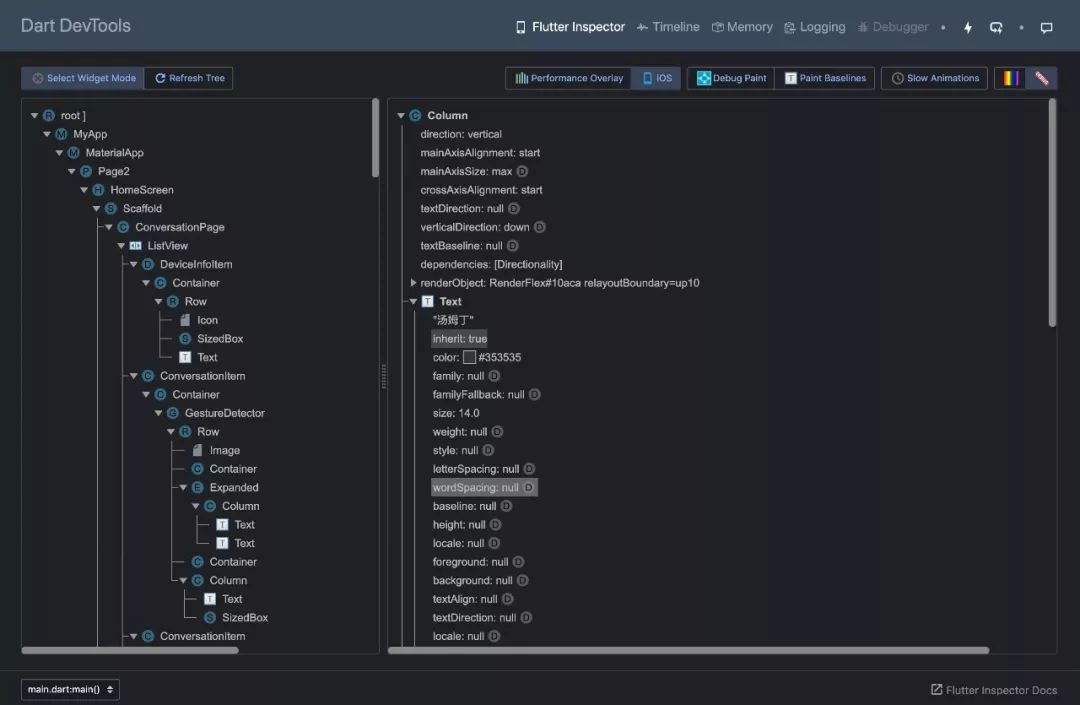Click the HomeScreen H icon
Screen dimensions: 1080x705
tap(98, 190)
